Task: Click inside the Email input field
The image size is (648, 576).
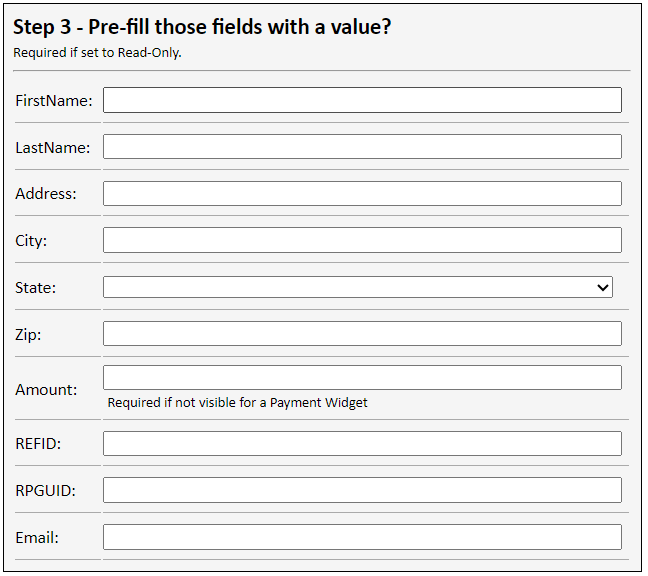Action: click(x=362, y=537)
